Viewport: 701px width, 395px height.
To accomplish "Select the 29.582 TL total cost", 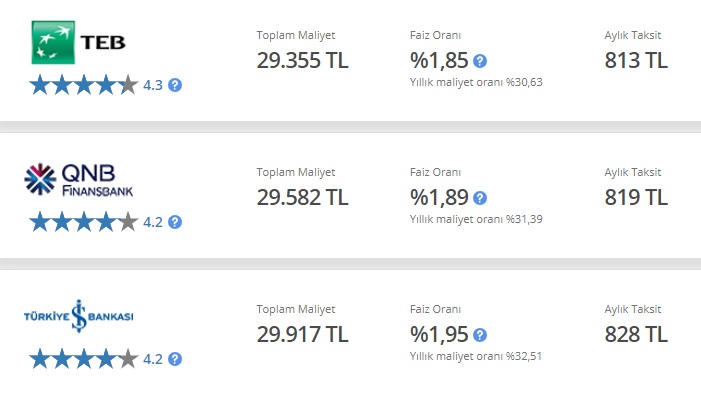I will coord(302,198).
